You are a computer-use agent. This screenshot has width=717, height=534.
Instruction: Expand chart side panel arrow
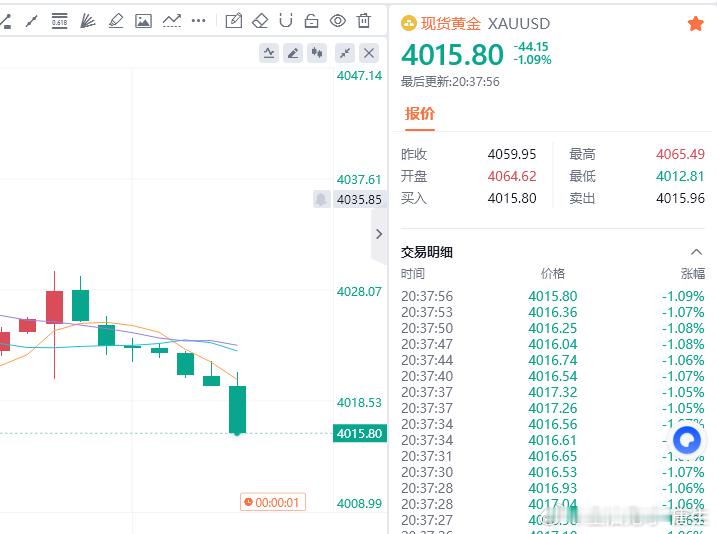pos(379,234)
